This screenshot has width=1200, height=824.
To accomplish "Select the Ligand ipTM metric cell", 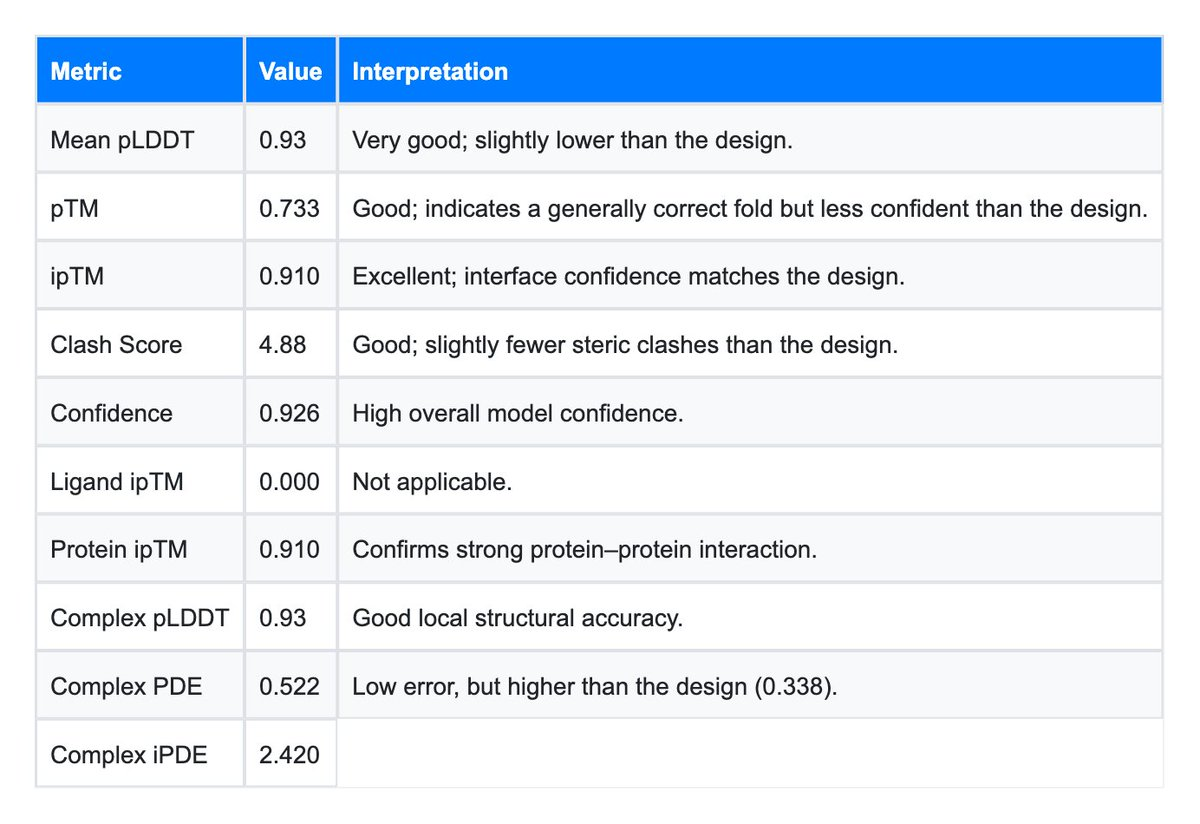I will point(117,482).
